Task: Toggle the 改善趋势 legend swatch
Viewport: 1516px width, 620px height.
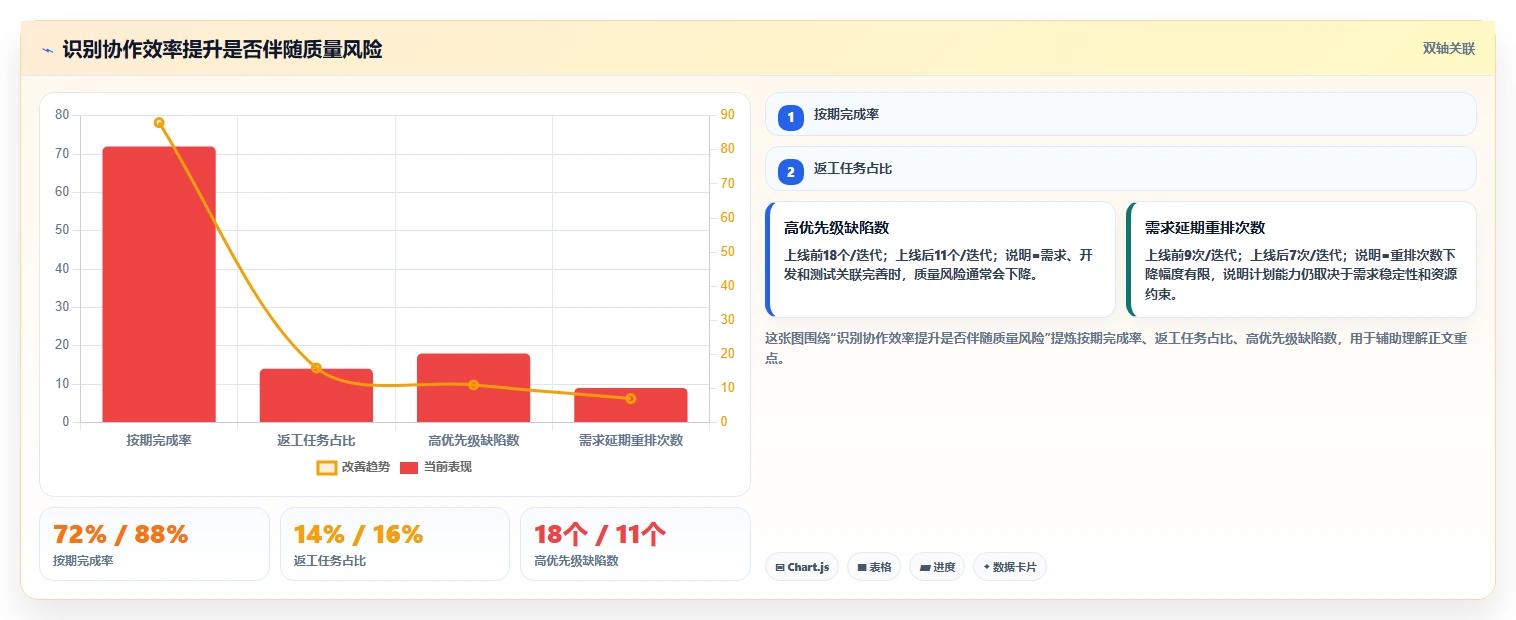Action: 327,467
